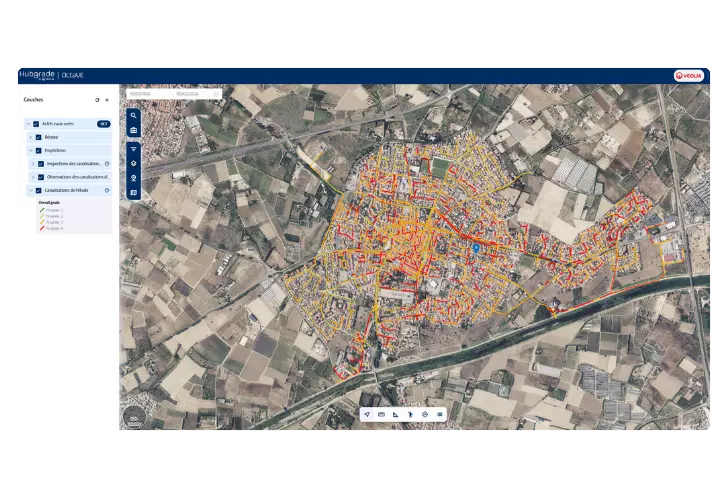Click the orange legend swatch
This screenshot has width=728, height=498.
coord(42,222)
